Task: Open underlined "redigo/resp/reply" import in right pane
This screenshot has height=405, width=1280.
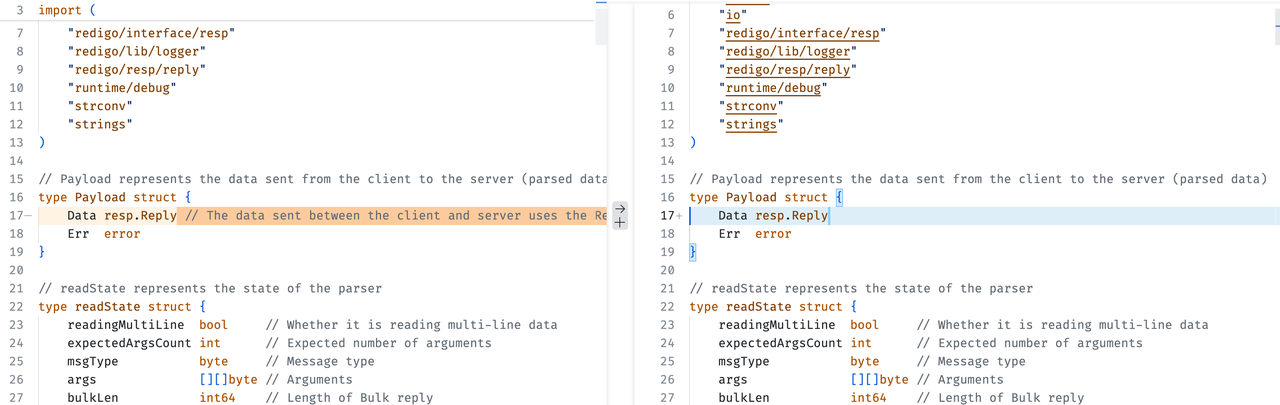Action: [788, 70]
